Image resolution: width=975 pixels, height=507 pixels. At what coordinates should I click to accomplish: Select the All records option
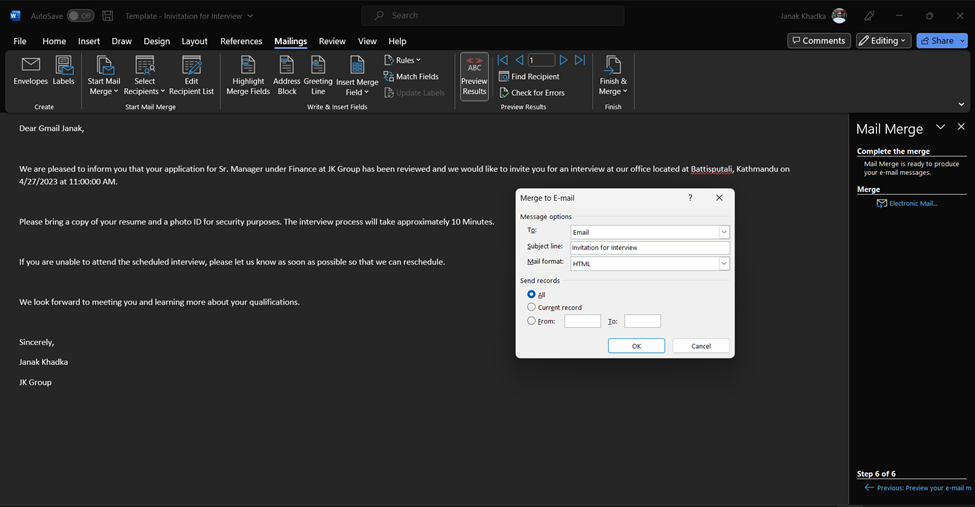531,294
